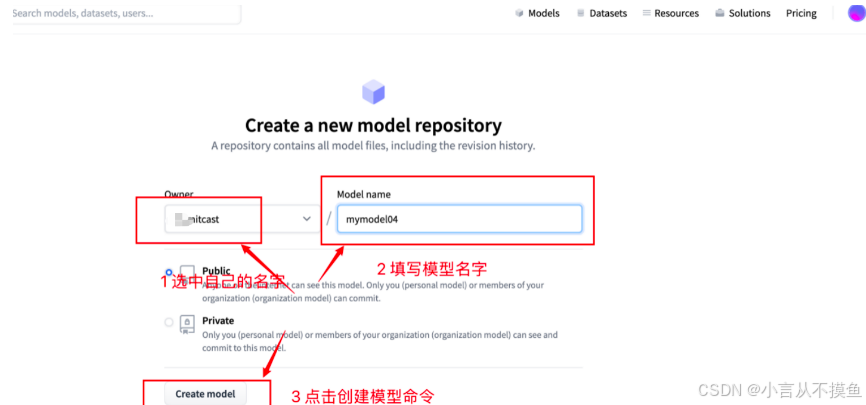Focus the Model name field containing mymodel04
This screenshot has width=866, height=405.
click(460, 219)
